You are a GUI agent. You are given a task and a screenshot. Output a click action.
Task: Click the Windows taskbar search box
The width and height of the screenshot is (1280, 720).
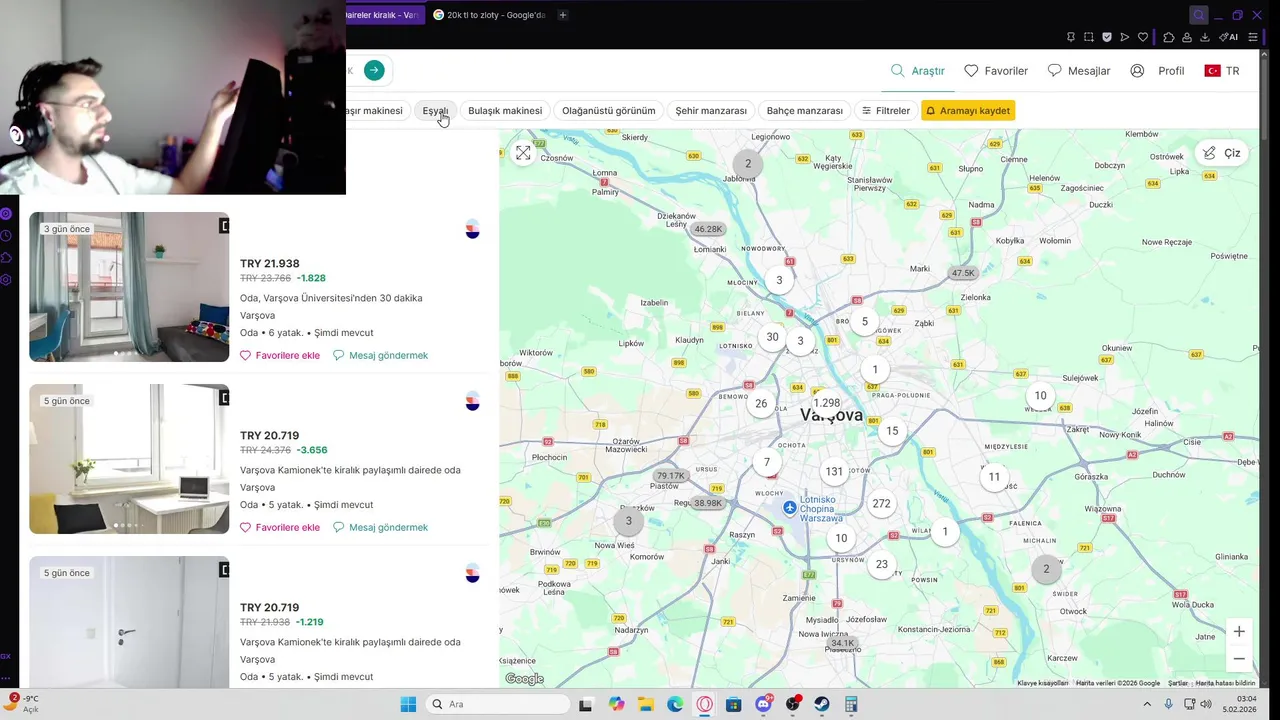(498, 704)
